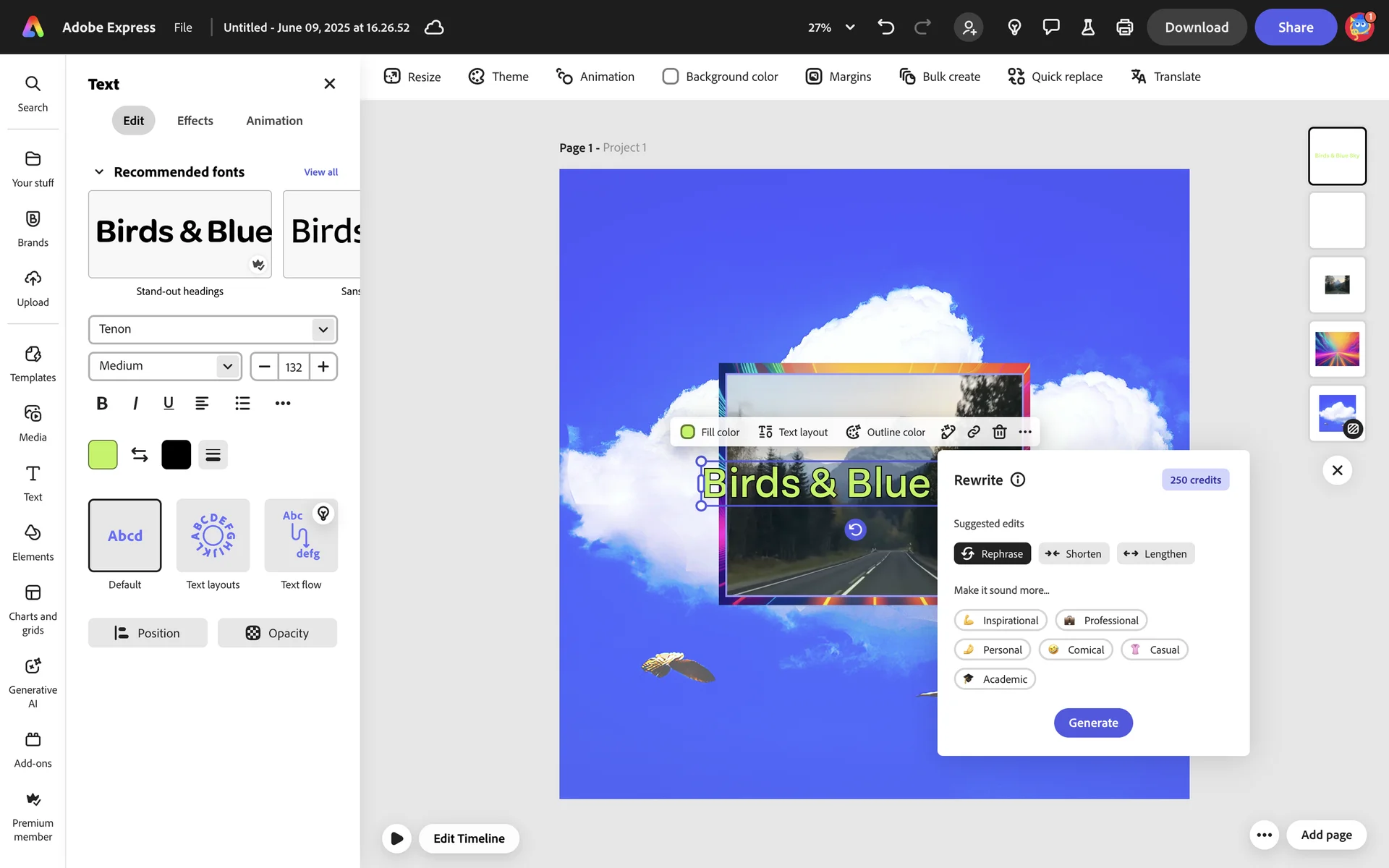Toggle Bold text formatting

(102, 403)
